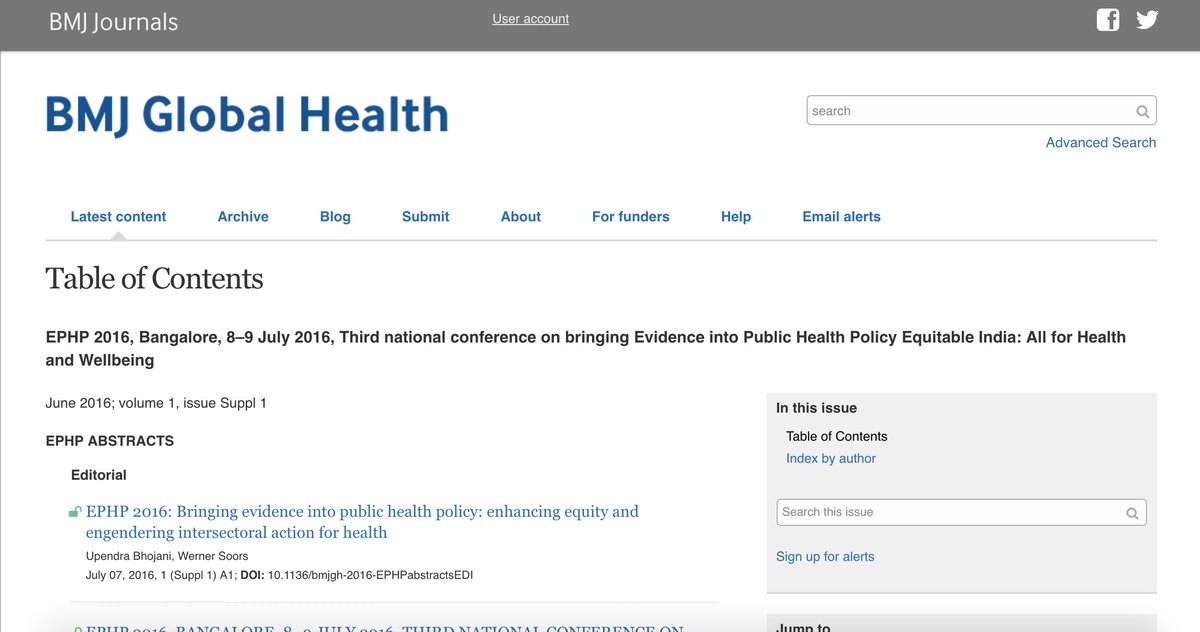The image size is (1200, 632).
Task: Click the magnifier in Search this issue
Action: click(x=1132, y=513)
